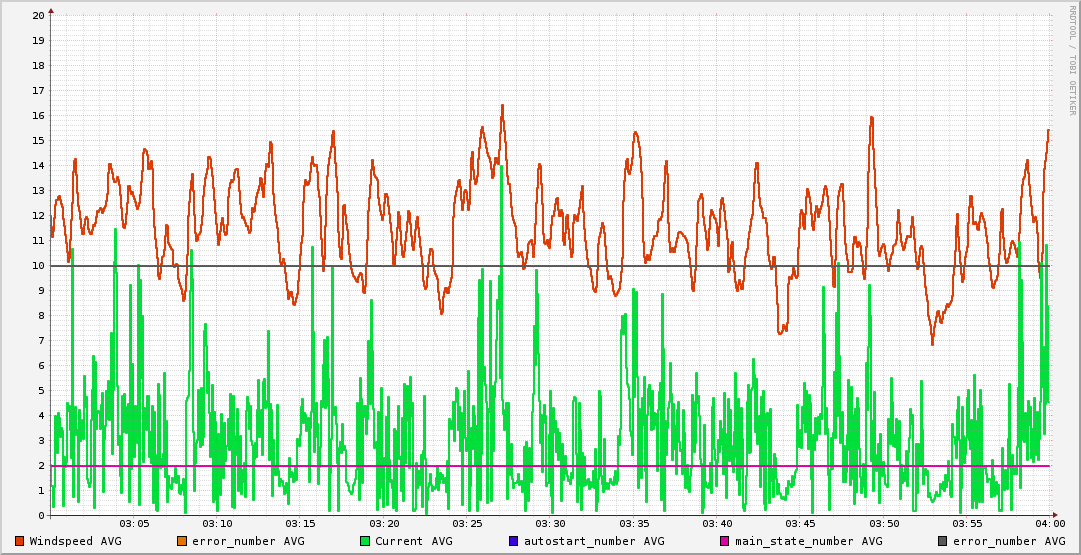
Task: Click the '3' value axis label
Action: pyautogui.click(x=41, y=441)
